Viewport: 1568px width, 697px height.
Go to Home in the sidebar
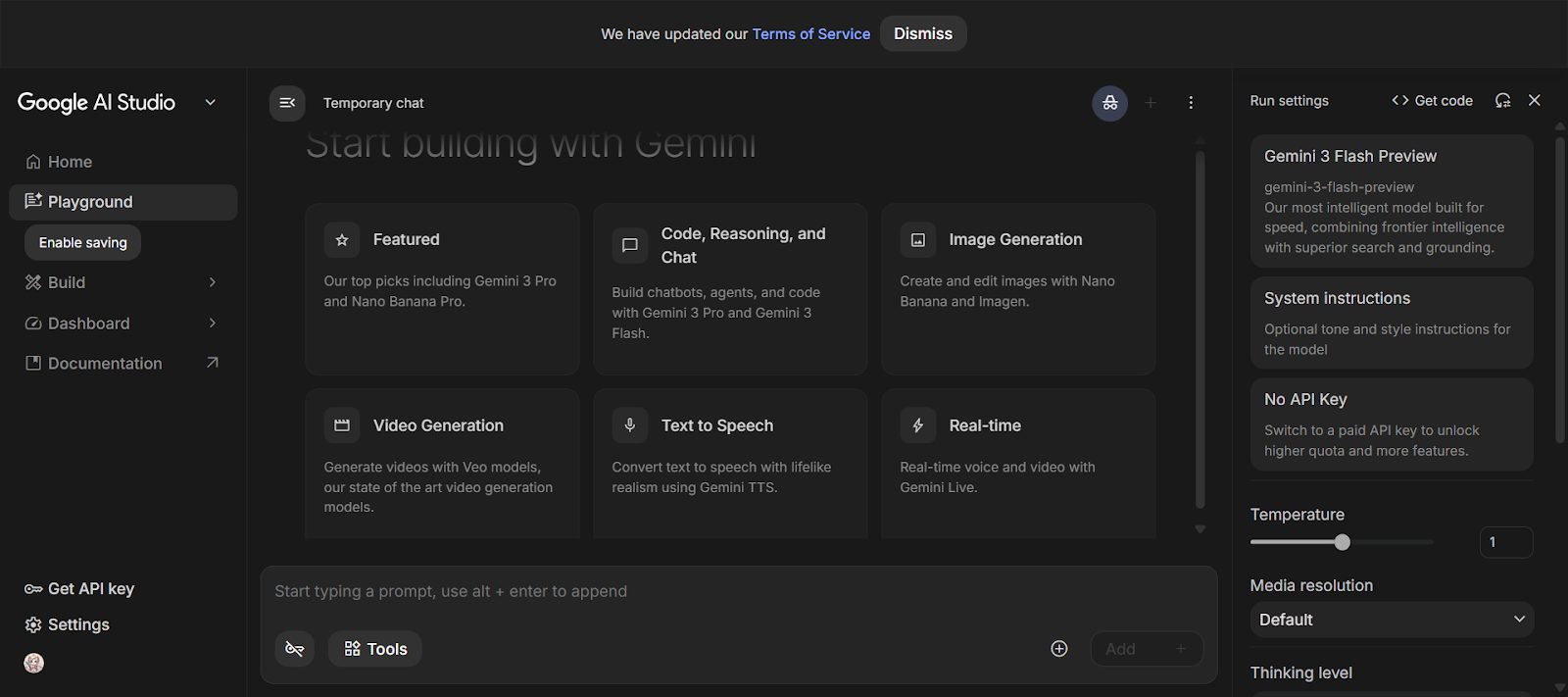click(70, 162)
